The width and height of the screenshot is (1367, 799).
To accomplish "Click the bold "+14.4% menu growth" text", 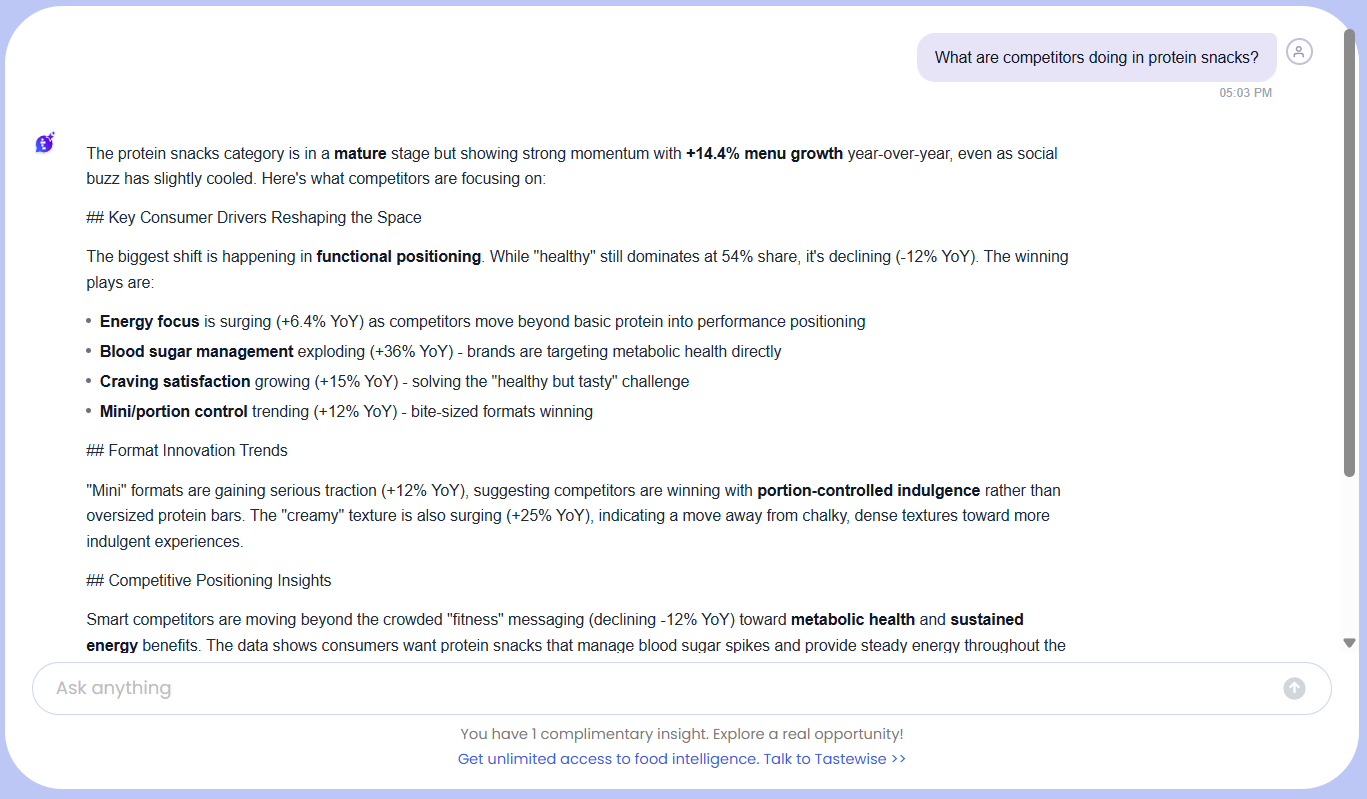I will click(x=764, y=153).
